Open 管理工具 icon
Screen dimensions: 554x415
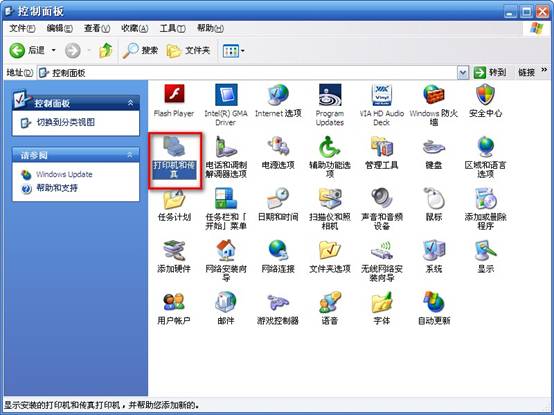click(382, 153)
